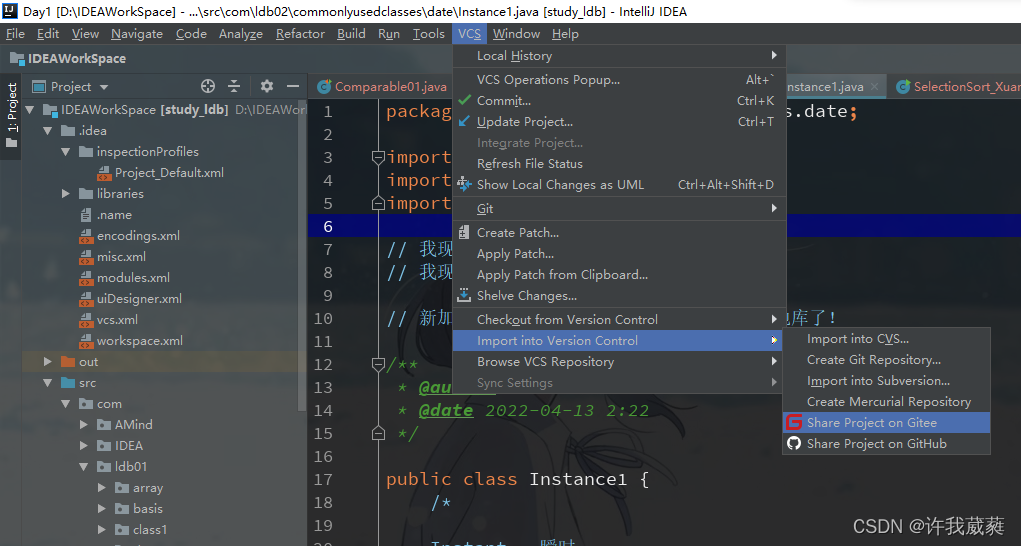Select modules.xml in project tree
The image size is (1021, 546).
pos(133,277)
